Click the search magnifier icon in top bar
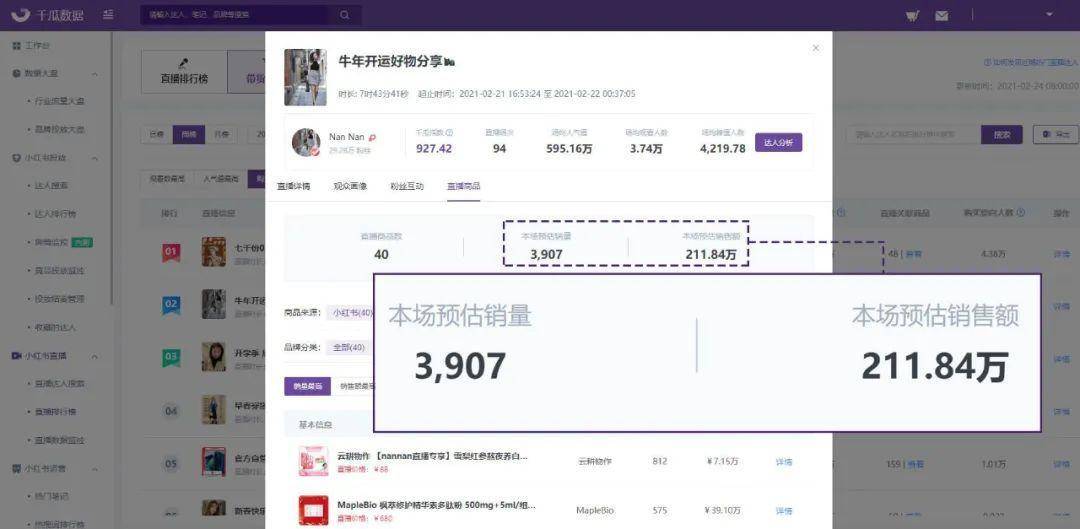 (x=344, y=14)
